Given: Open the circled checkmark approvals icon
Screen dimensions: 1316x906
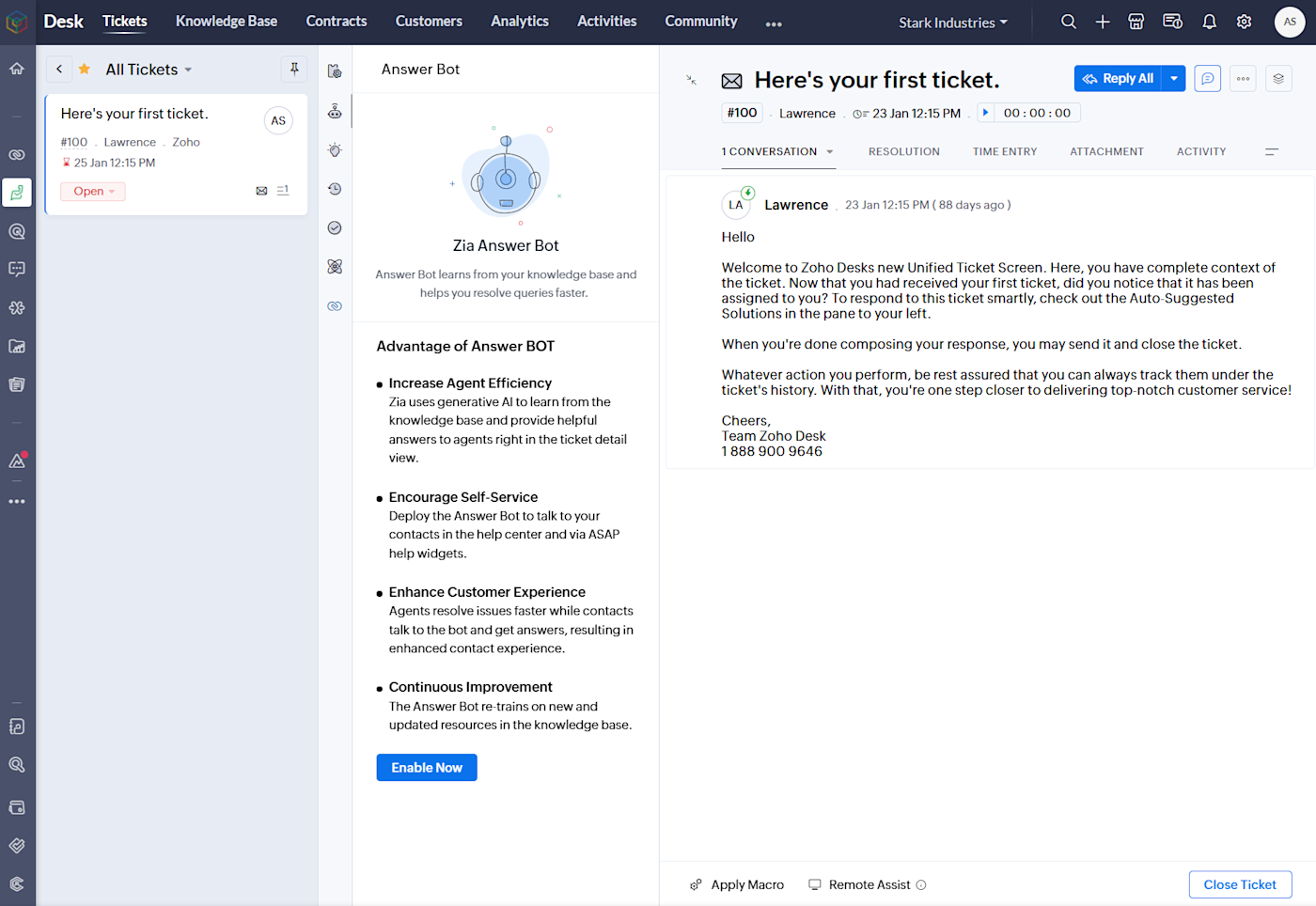Looking at the screenshot, I should (335, 227).
